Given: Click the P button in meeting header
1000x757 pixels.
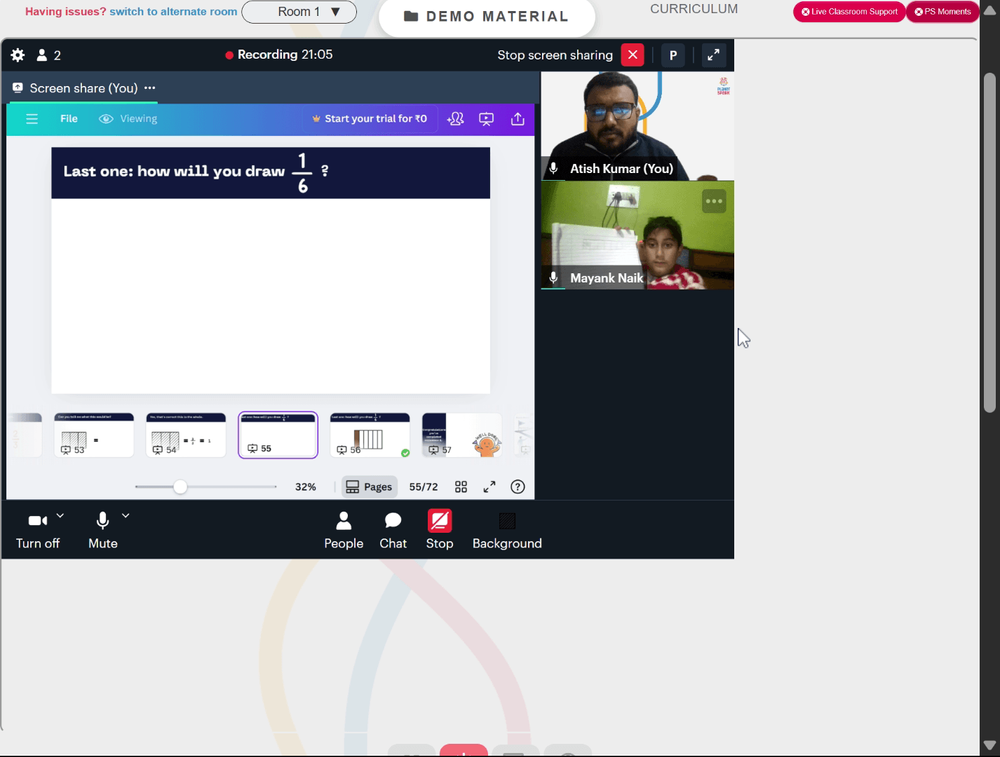Looking at the screenshot, I should (x=673, y=55).
